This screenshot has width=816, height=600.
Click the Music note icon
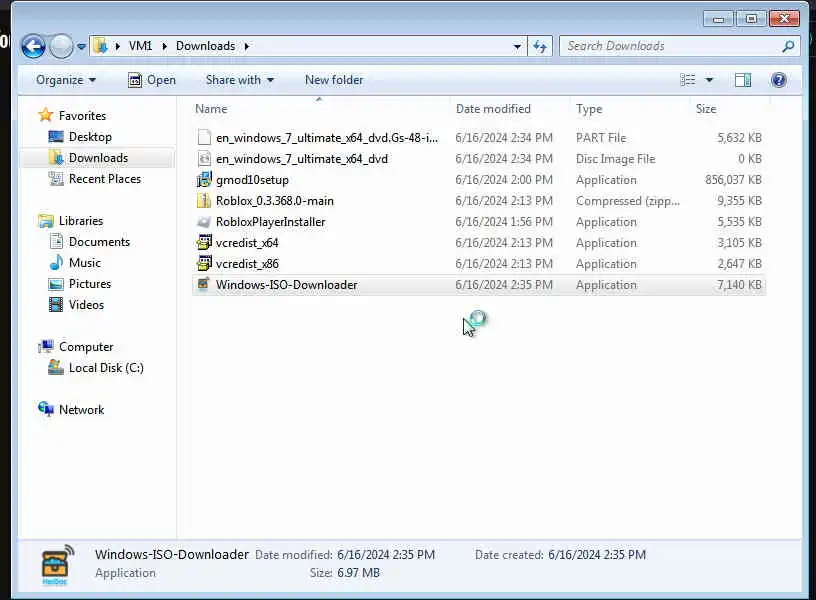[56, 262]
